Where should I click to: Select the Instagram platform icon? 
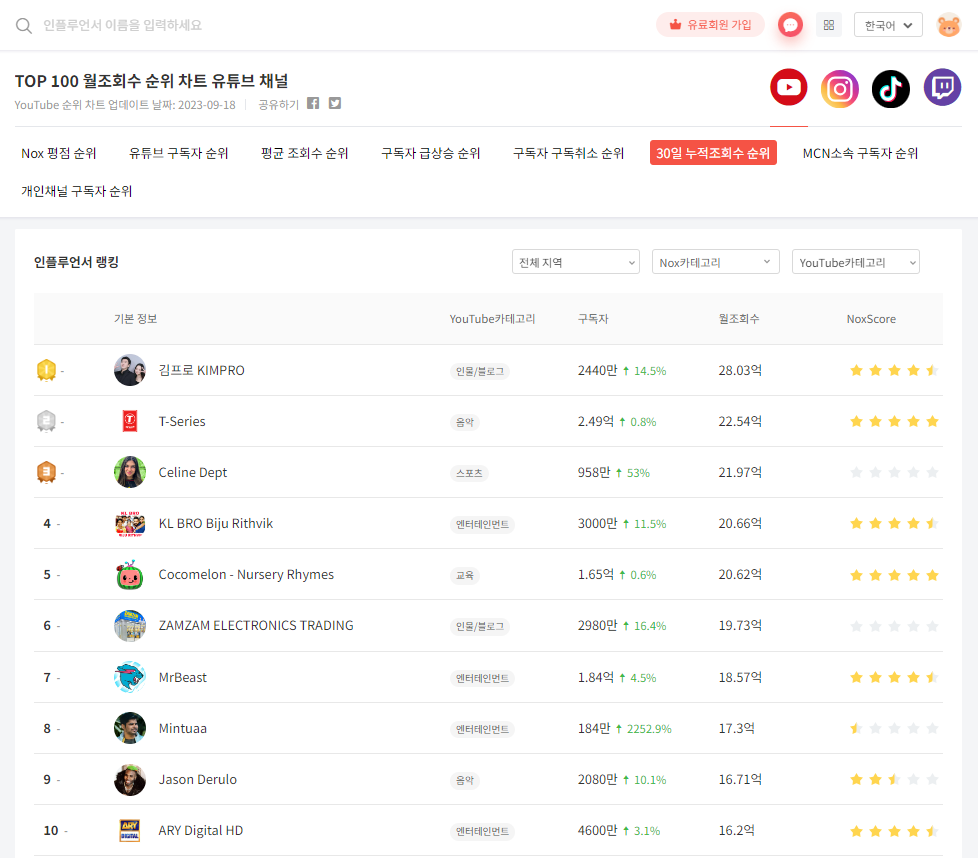coord(840,89)
